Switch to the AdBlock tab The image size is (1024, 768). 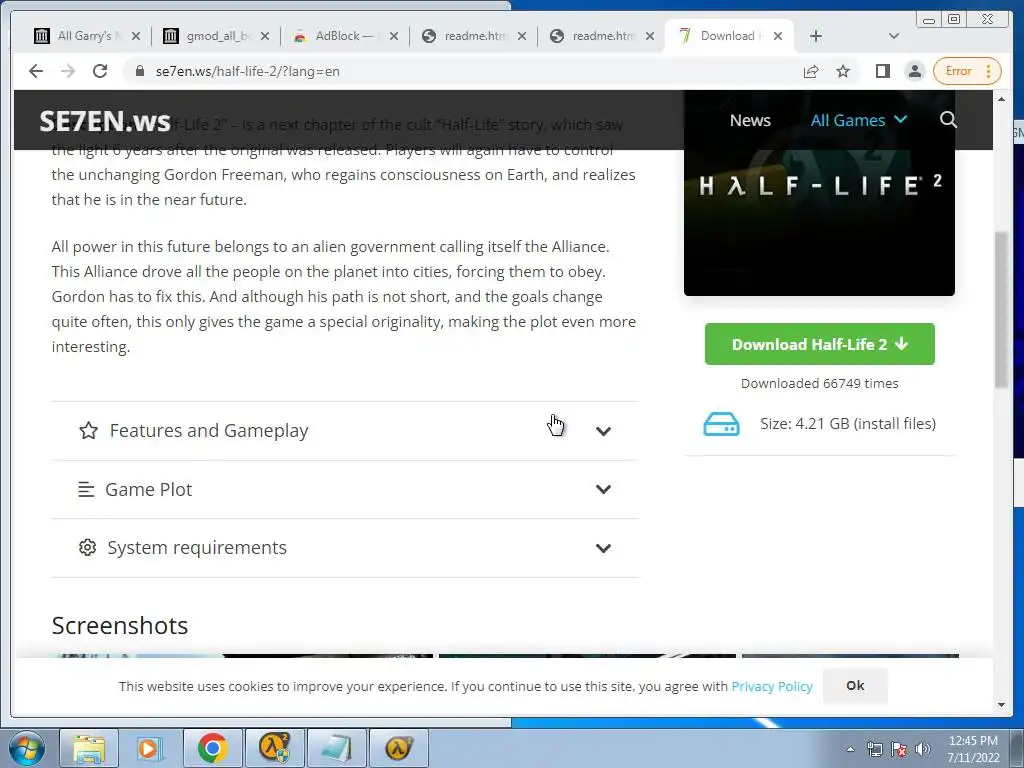tap(337, 36)
